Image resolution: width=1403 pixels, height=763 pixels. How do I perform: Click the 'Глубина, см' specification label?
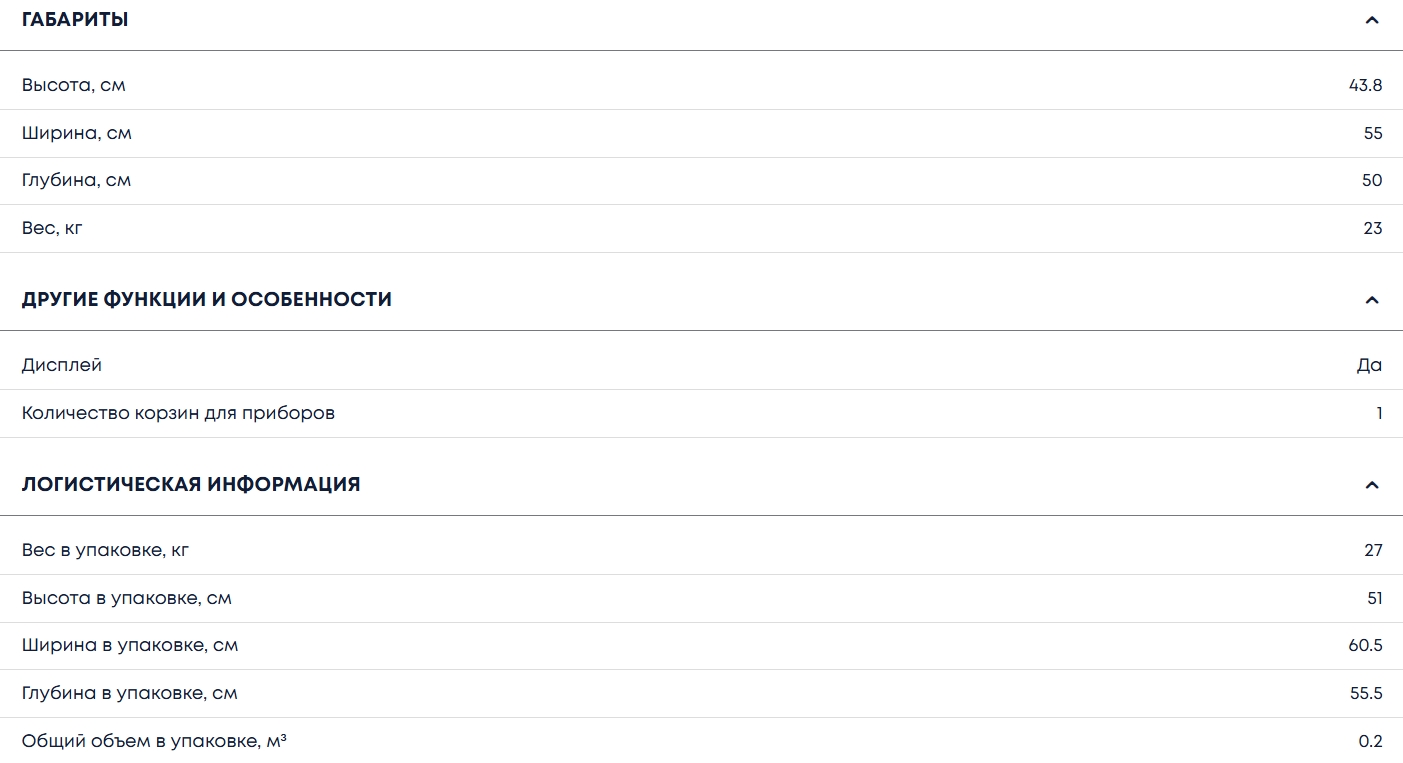pos(77,180)
